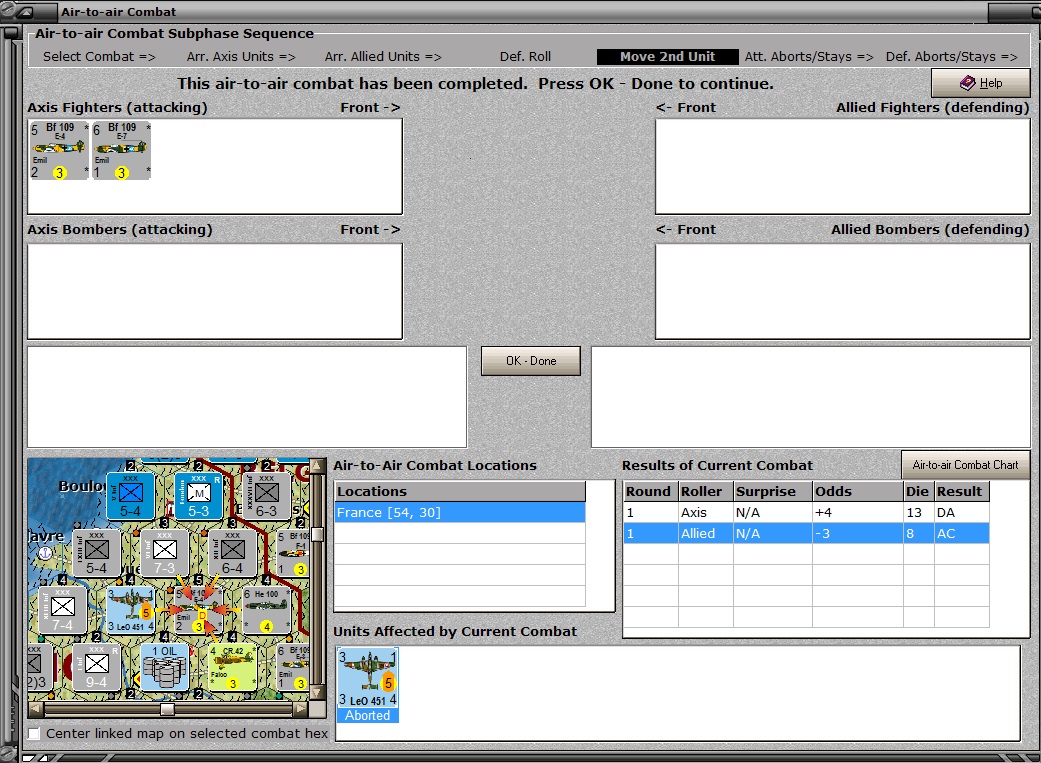Select the gray 5-4 infantry corps near Havre

coord(96,552)
